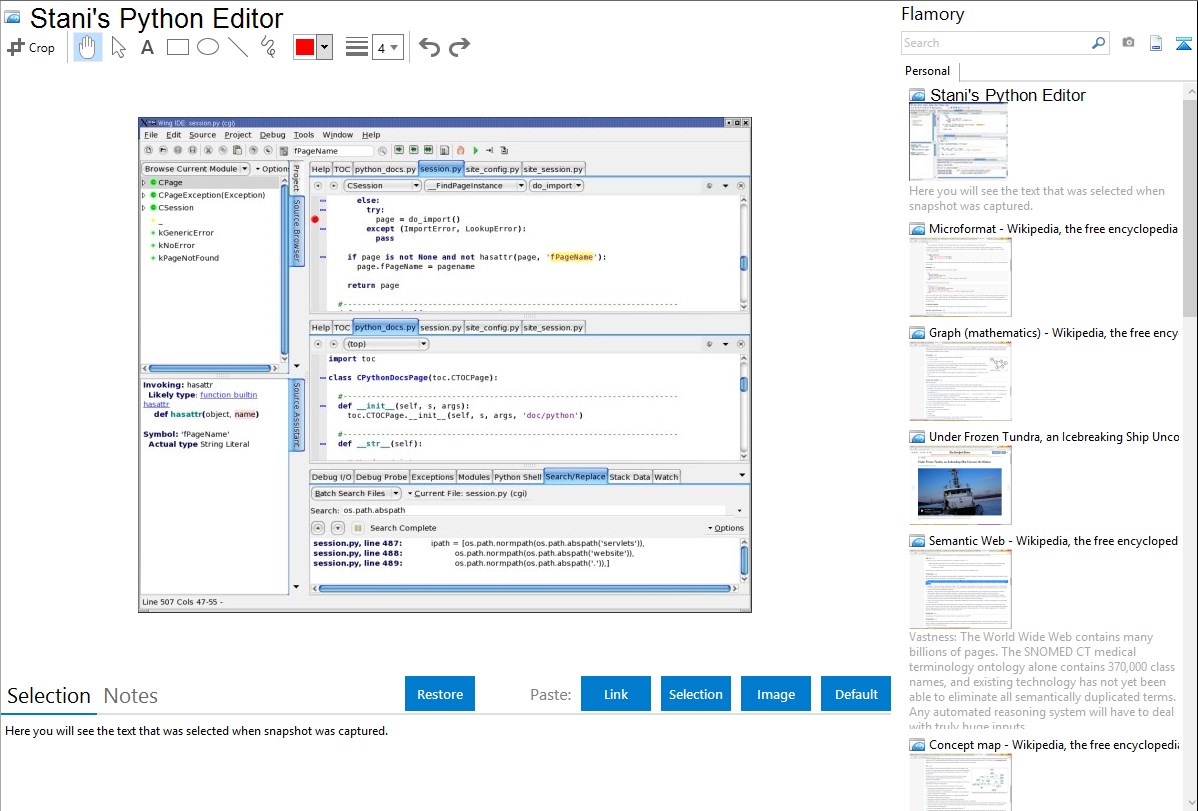Undo the last annotation
The height and width of the screenshot is (811, 1198).
point(429,47)
